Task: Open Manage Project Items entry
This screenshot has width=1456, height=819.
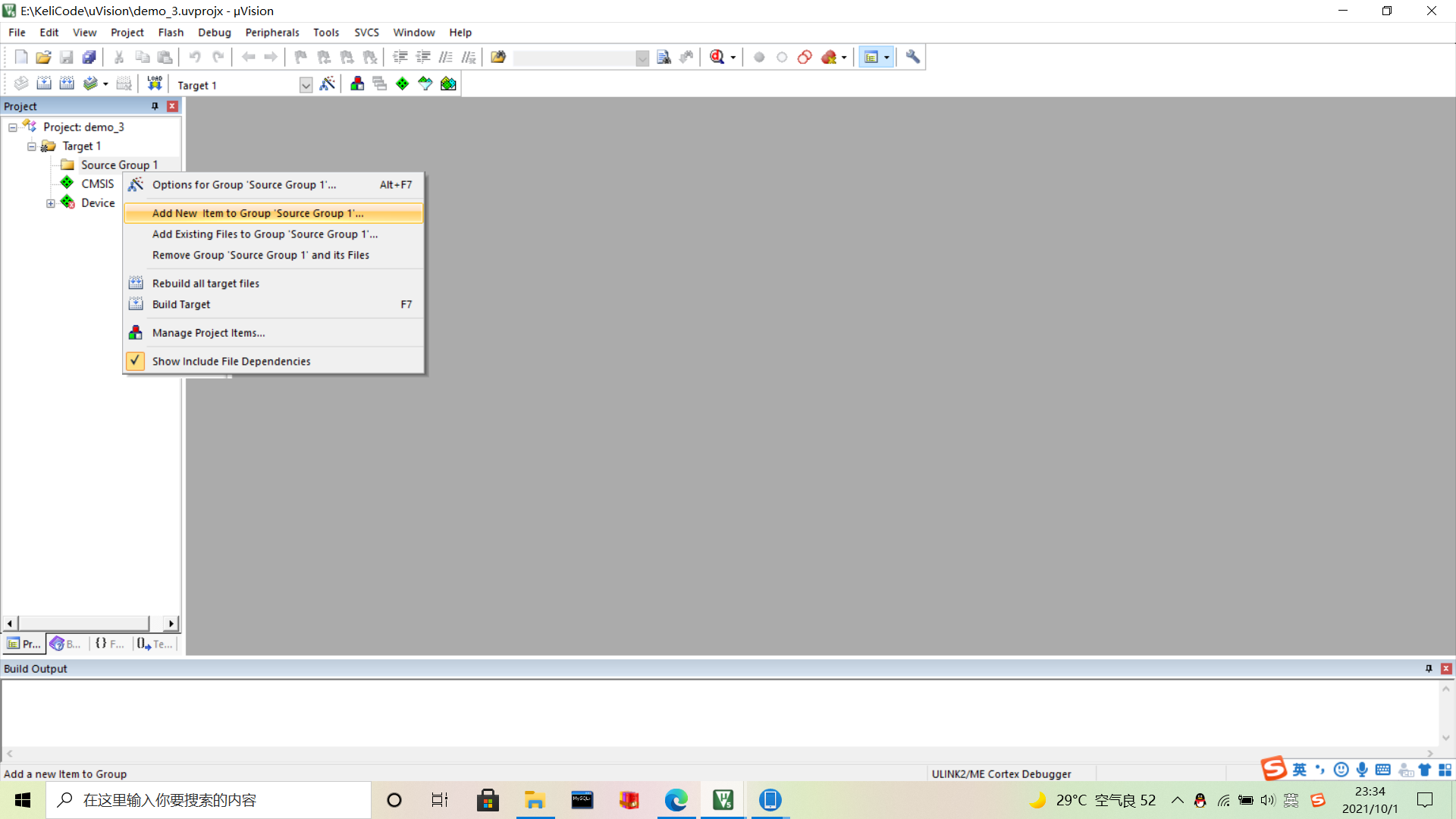Action: tap(273, 333)
